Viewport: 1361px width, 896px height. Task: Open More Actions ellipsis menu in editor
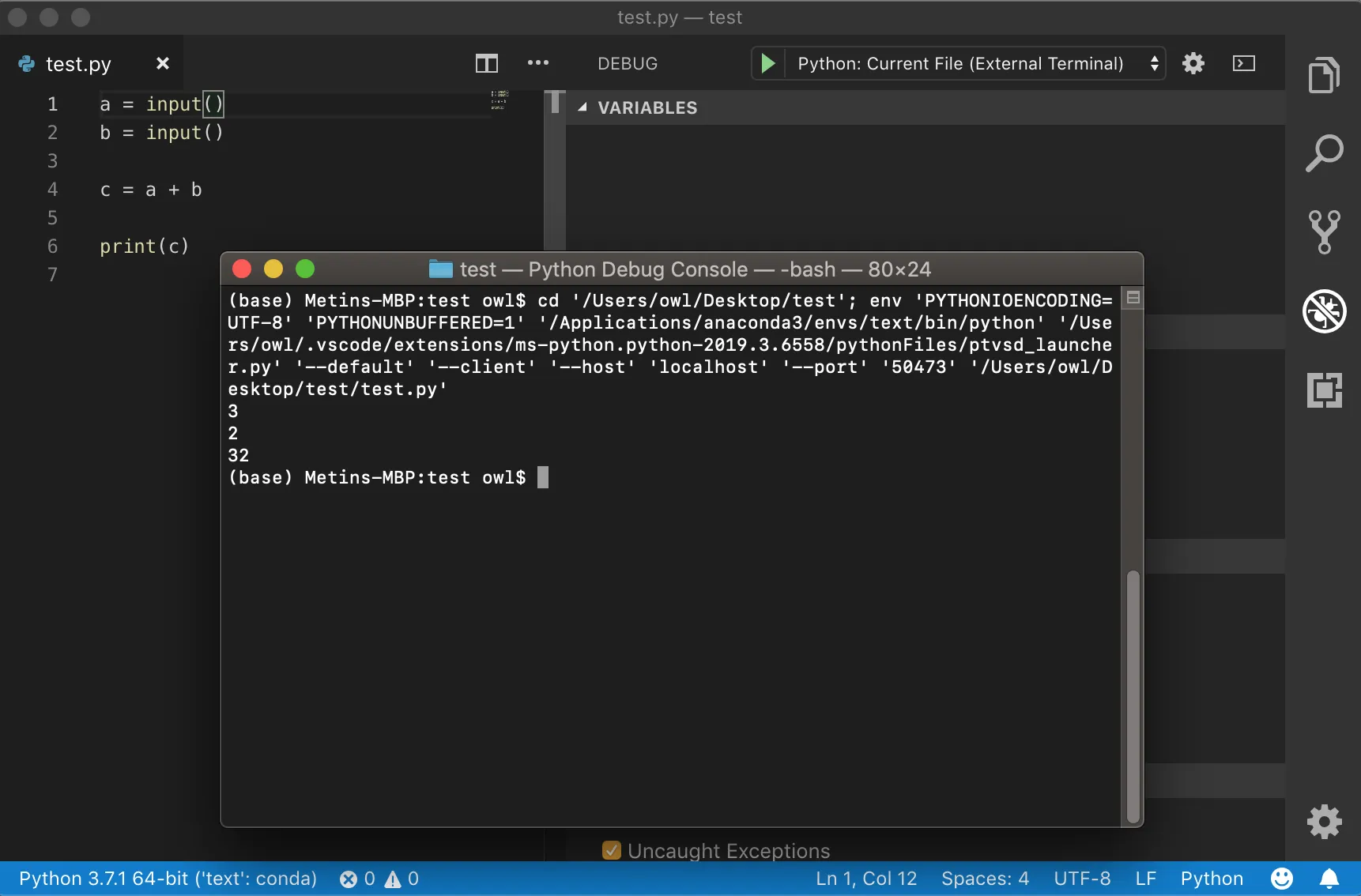point(538,63)
